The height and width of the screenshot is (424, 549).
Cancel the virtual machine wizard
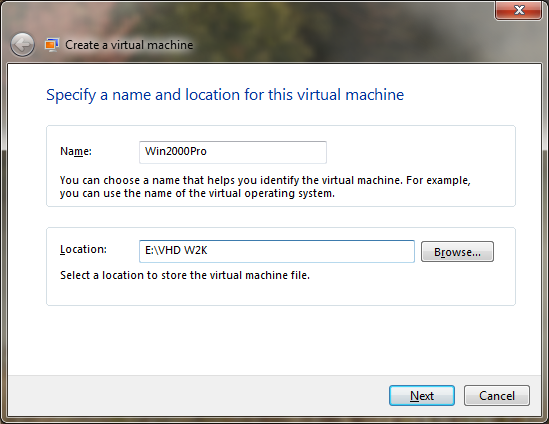coord(497,396)
